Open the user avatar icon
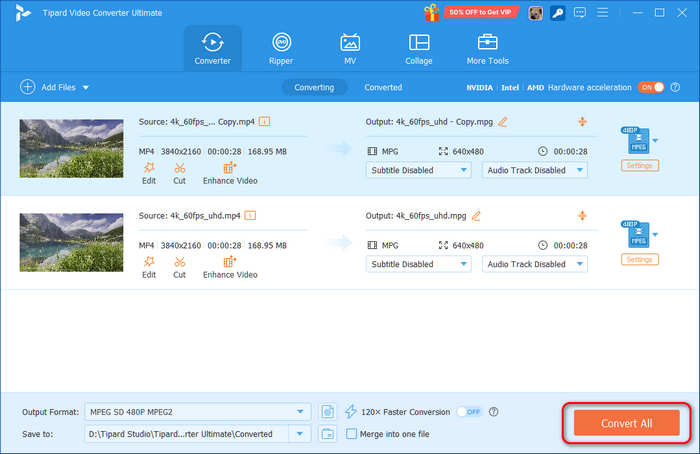 pyautogui.click(x=535, y=13)
